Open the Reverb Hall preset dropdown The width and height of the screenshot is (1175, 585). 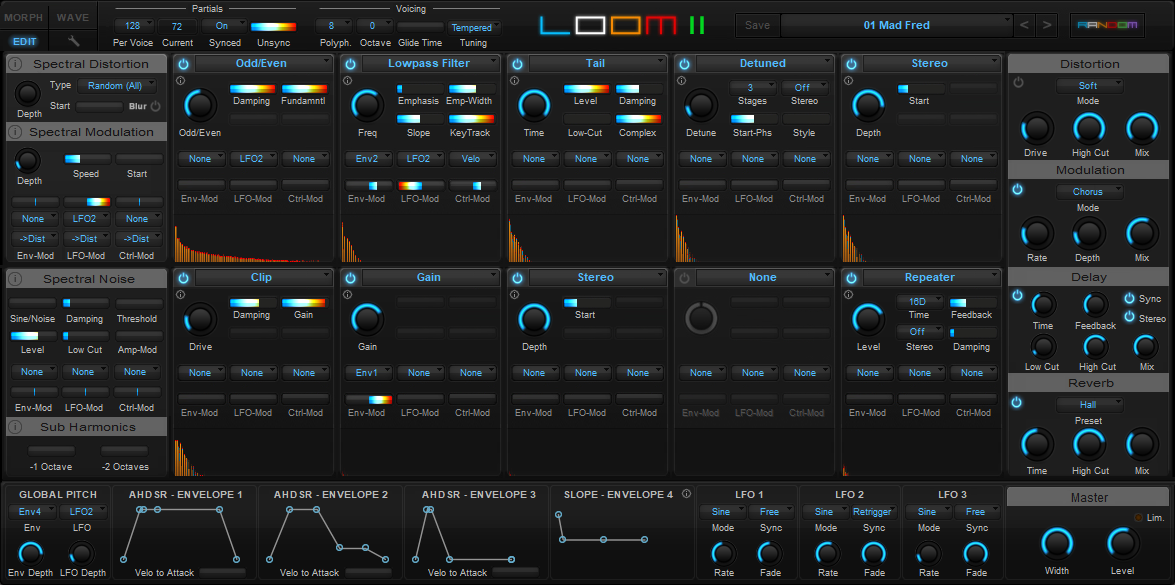click(x=1088, y=405)
